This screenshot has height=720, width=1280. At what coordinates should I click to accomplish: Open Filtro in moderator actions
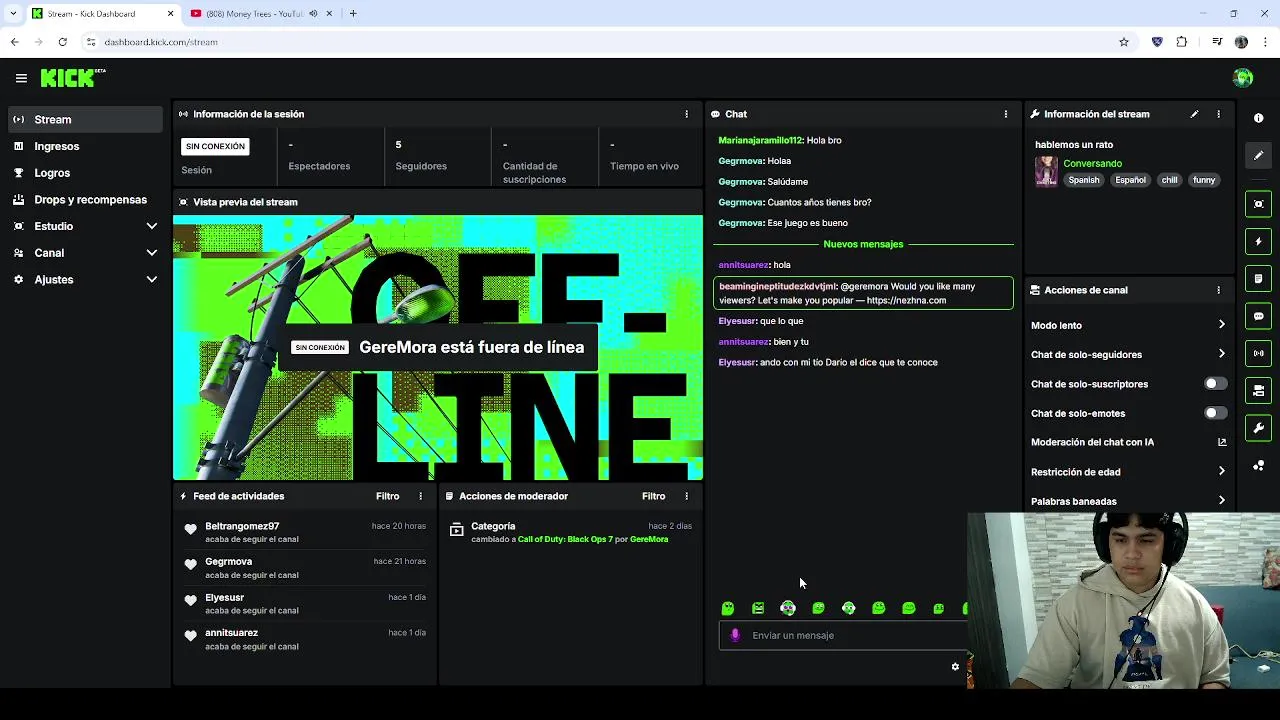pos(653,496)
